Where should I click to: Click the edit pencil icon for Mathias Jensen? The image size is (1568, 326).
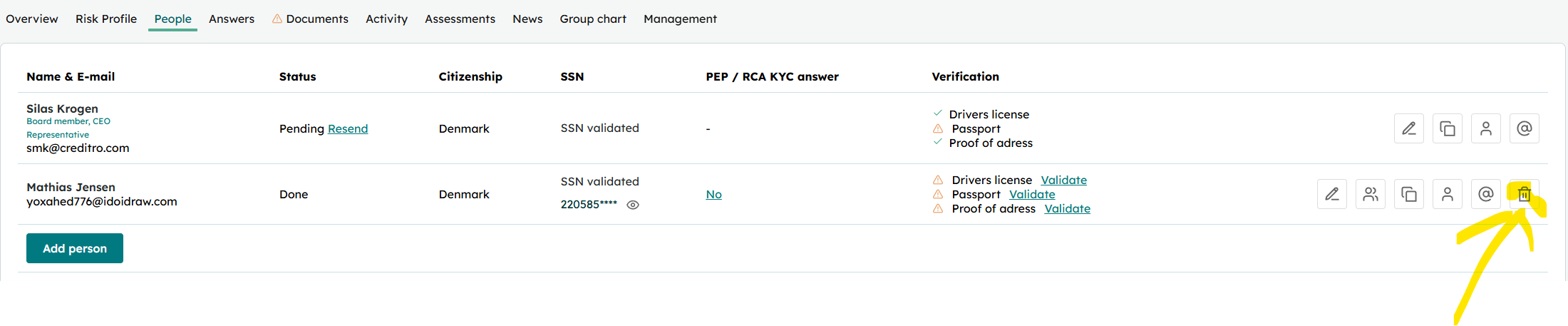coord(1332,194)
